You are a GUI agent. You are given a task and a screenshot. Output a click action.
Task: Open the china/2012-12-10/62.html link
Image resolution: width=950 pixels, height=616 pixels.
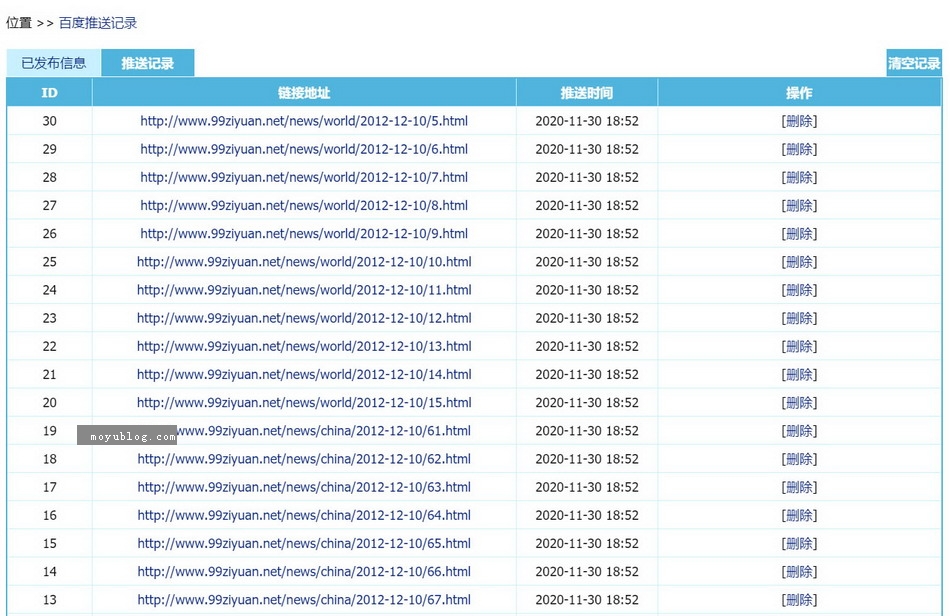click(304, 459)
